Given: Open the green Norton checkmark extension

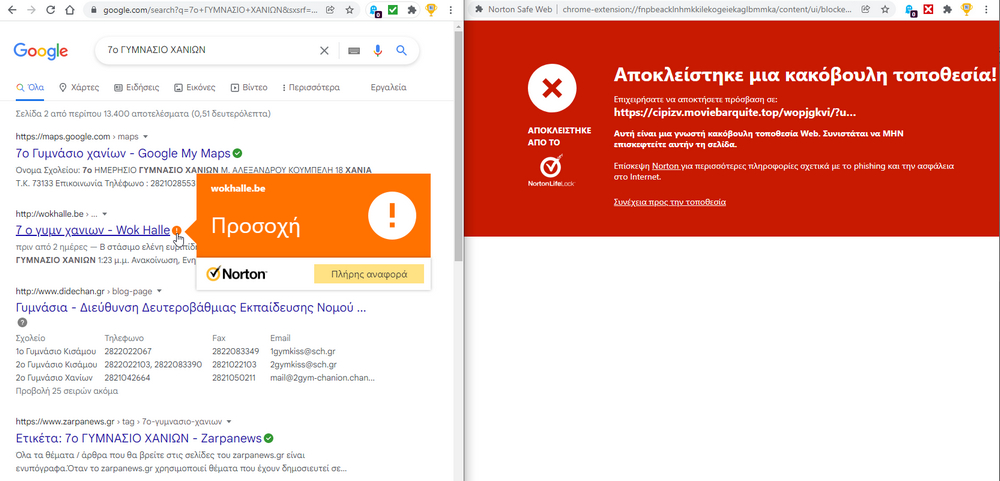Looking at the screenshot, I should click(x=393, y=10).
